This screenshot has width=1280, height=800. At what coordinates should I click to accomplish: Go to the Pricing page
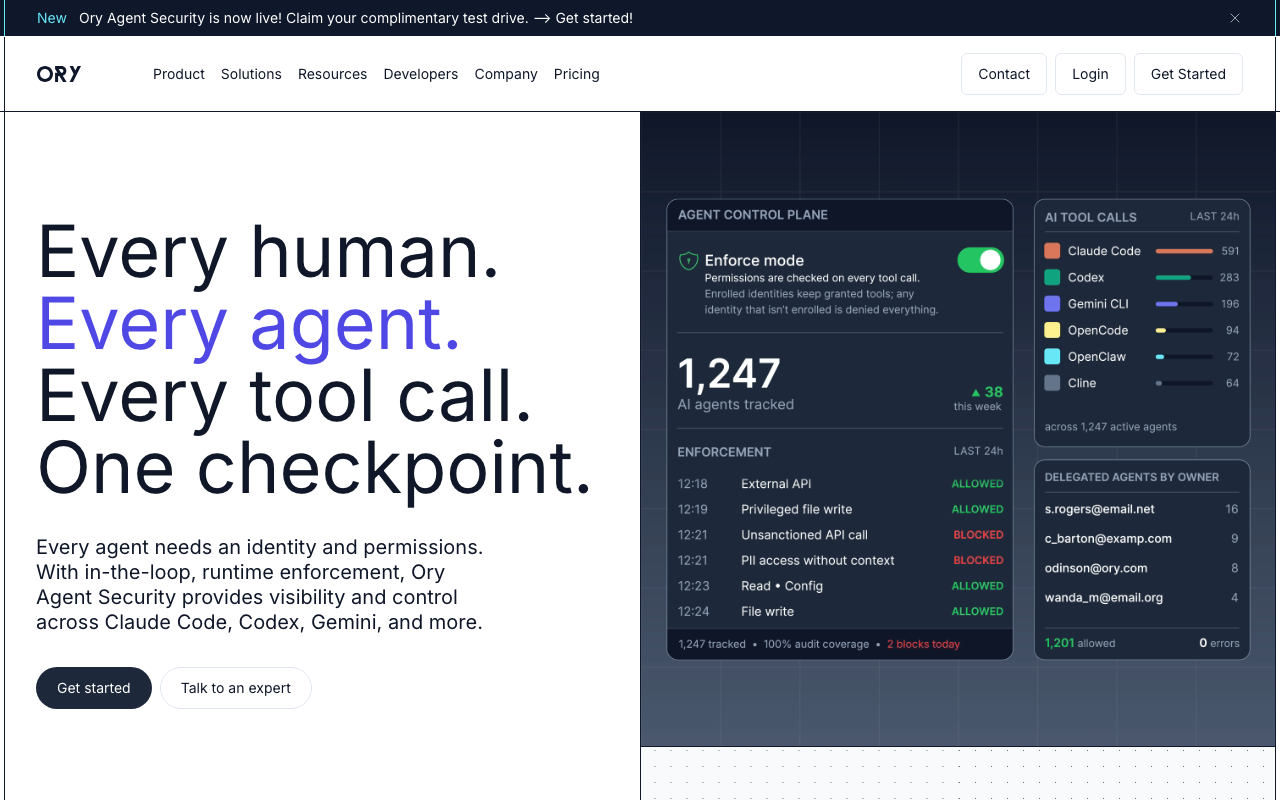click(577, 74)
